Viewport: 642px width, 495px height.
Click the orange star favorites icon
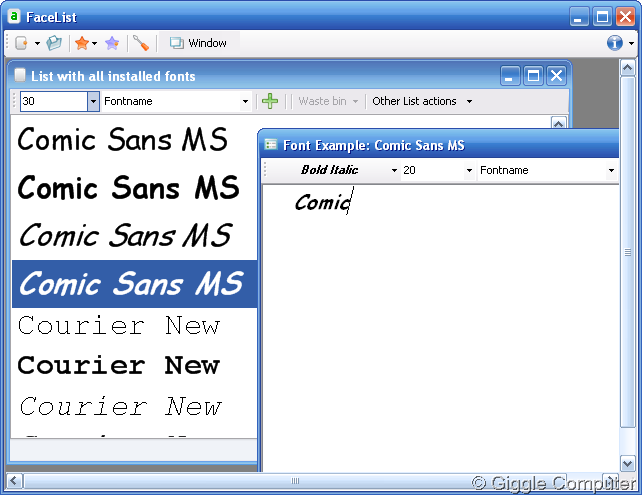[x=82, y=43]
